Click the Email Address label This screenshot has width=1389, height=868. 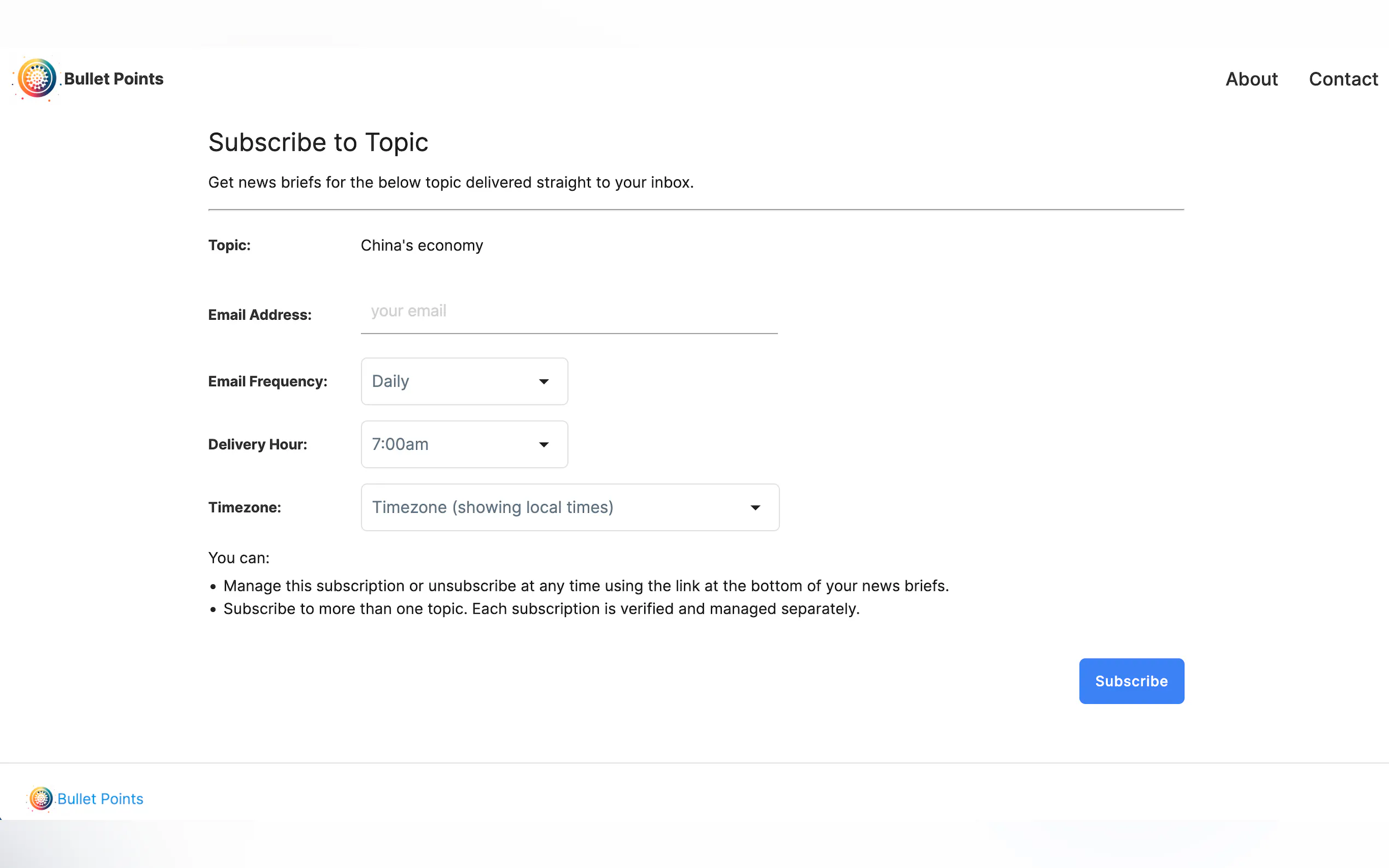[260, 315]
